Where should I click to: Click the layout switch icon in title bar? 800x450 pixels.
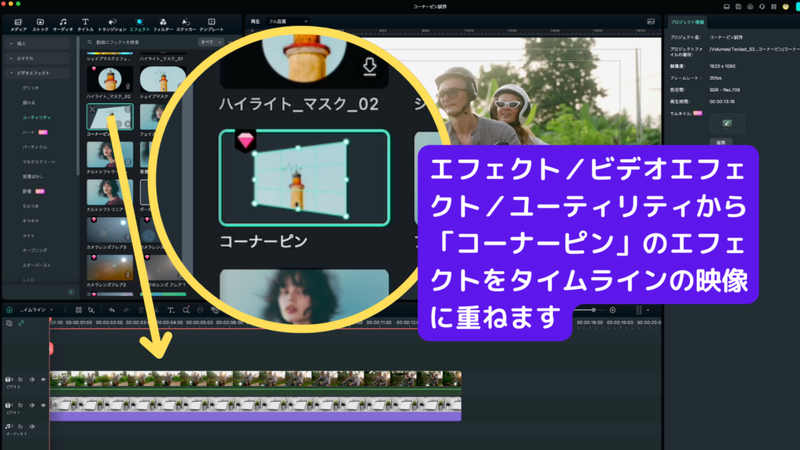coord(727,7)
